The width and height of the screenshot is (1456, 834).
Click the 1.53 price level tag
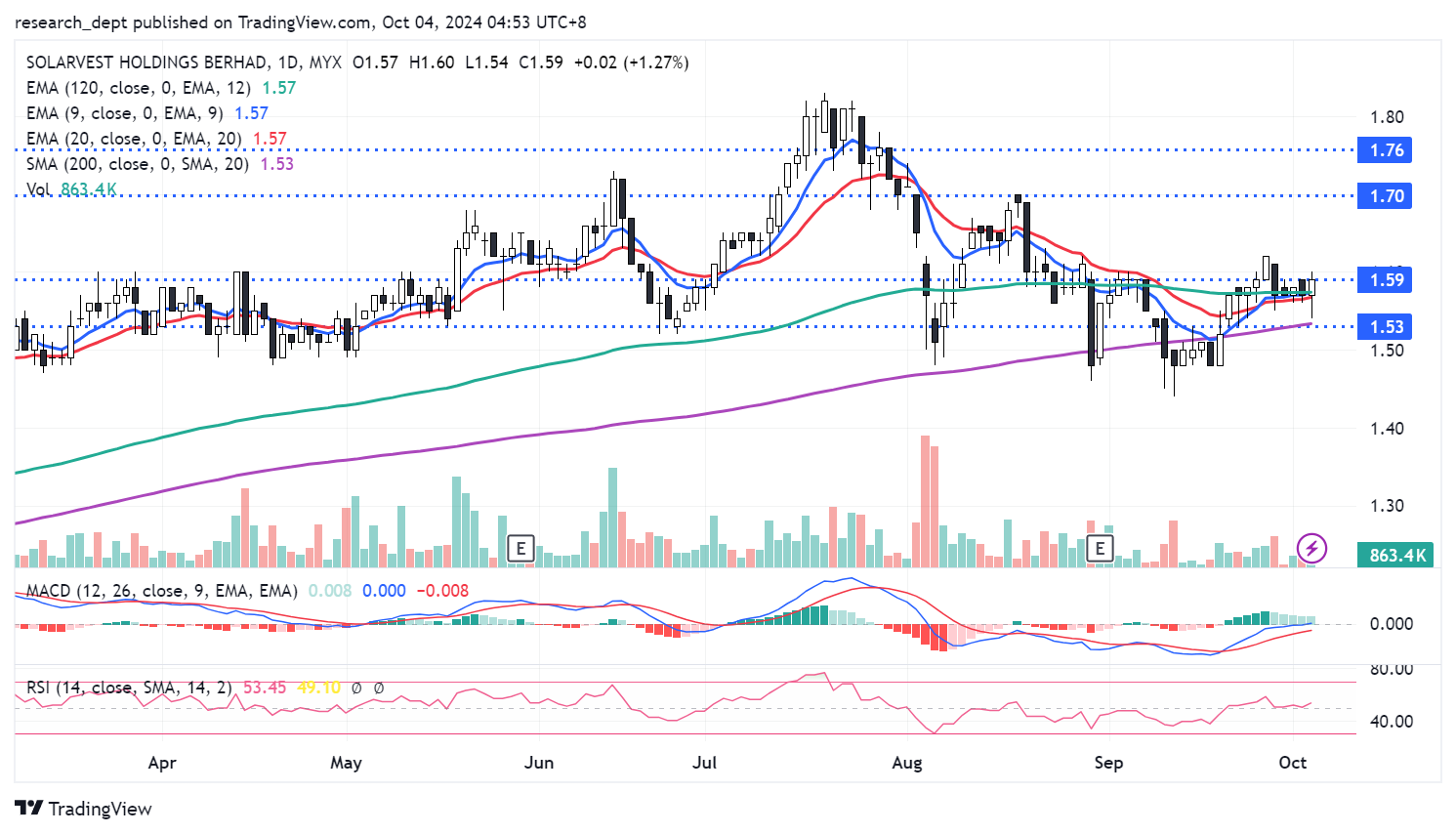1386,327
